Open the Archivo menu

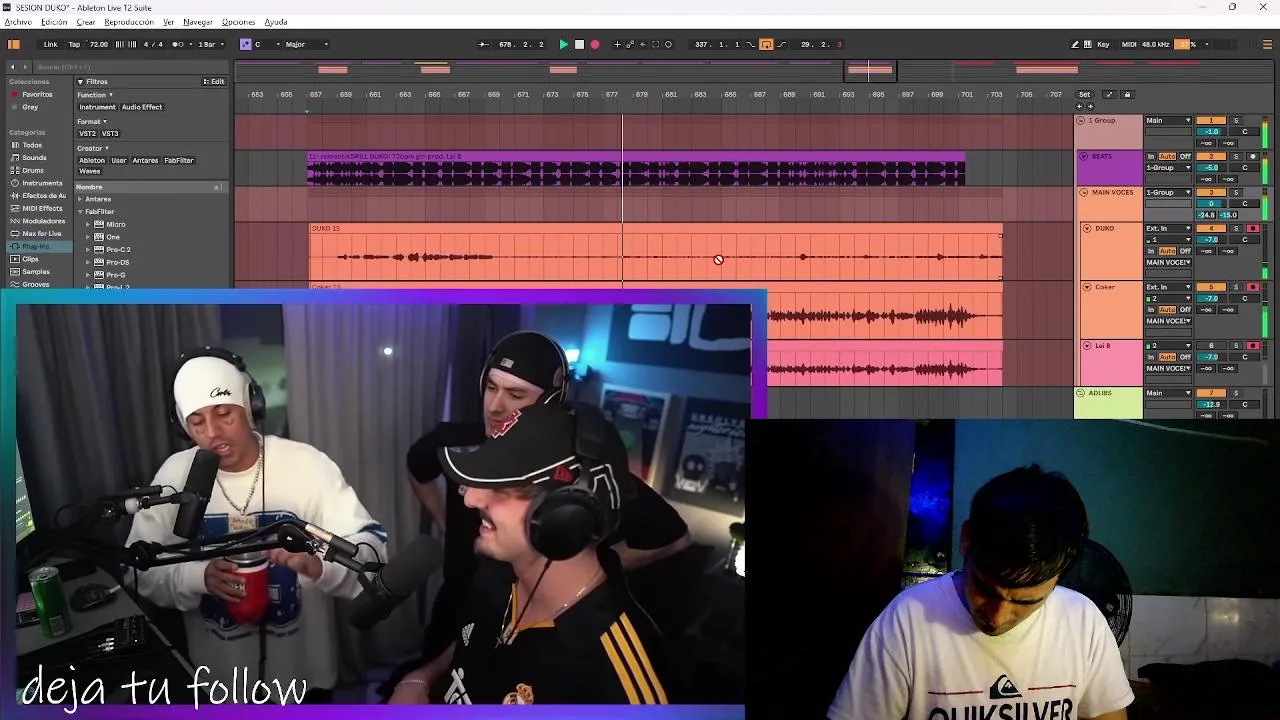point(18,22)
